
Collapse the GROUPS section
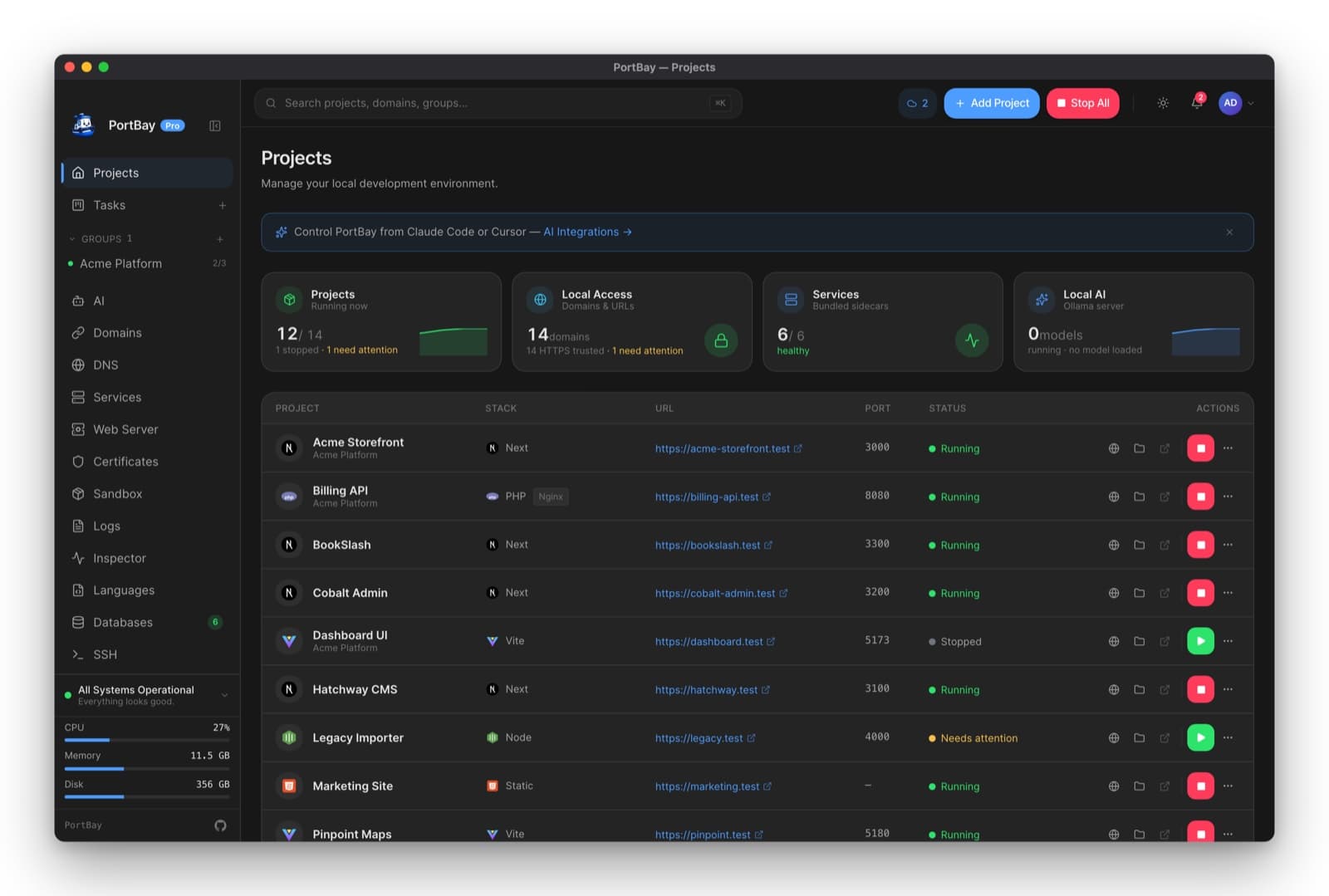click(101, 238)
